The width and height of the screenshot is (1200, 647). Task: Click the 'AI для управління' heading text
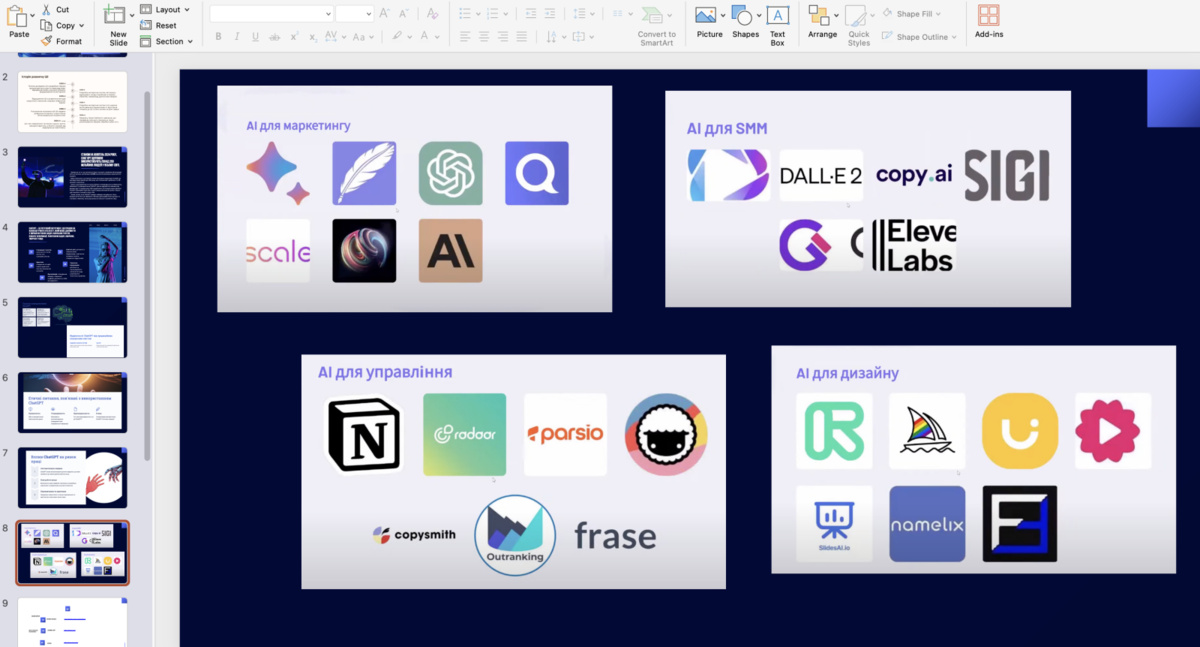coord(385,372)
